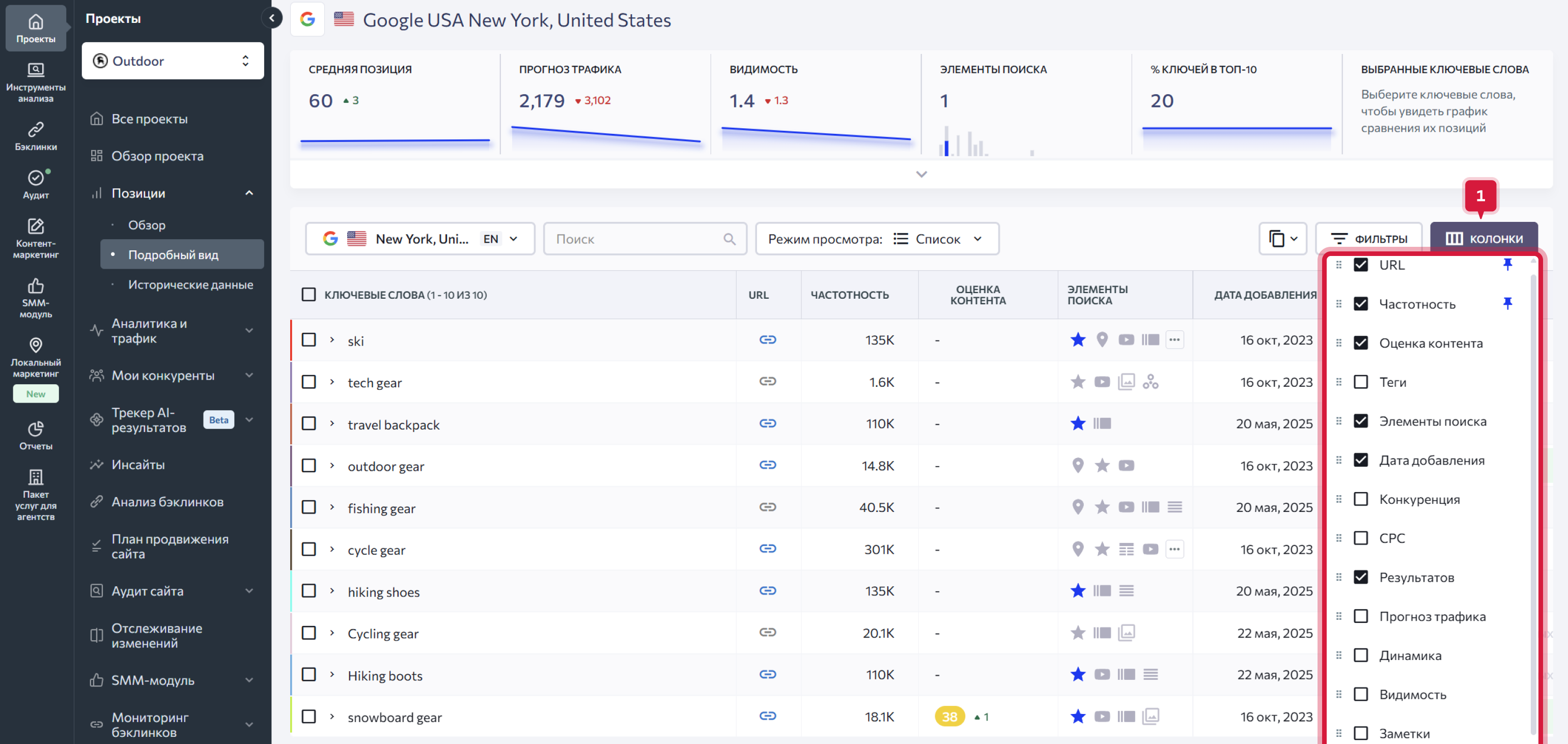Select the fishing gear keyword checkbox
Image resolution: width=1568 pixels, height=744 pixels.
(x=309, y=507)
